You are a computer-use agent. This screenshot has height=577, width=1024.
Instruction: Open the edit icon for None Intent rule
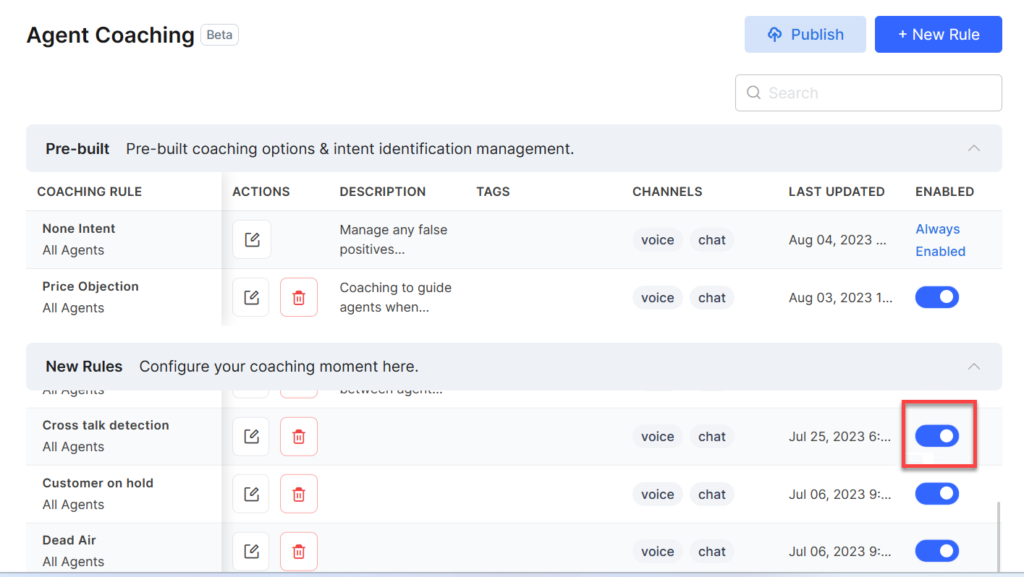point(252,239)
